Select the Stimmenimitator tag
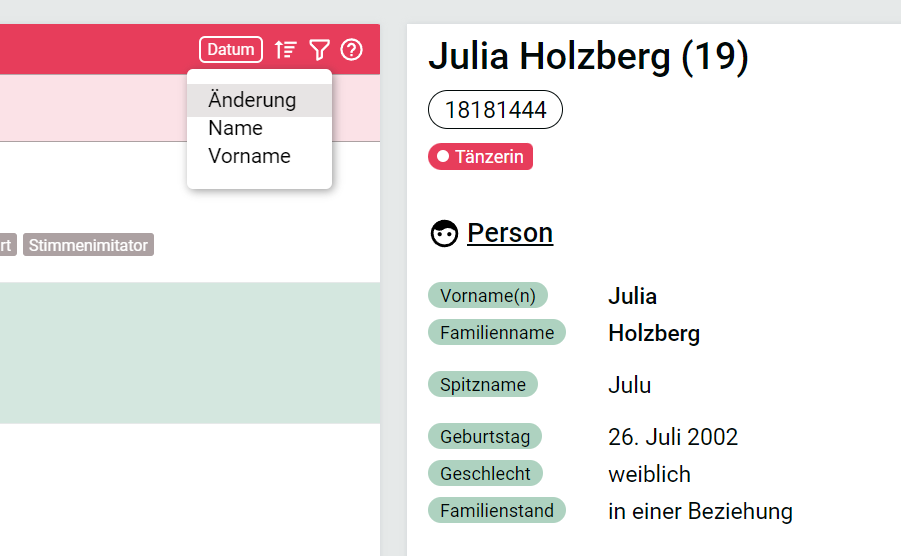The height and width of the screenshot is (556, 901). coord(88,245)
